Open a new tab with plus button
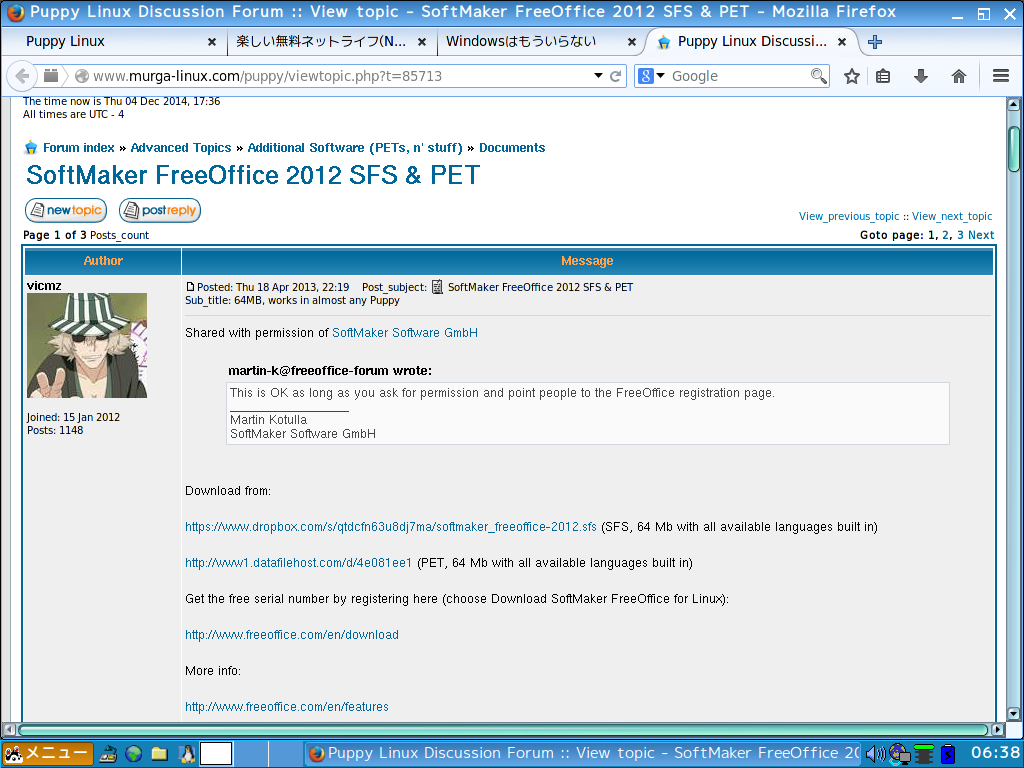The width and height of the screenshot is (1024, 768). [875, 42]
